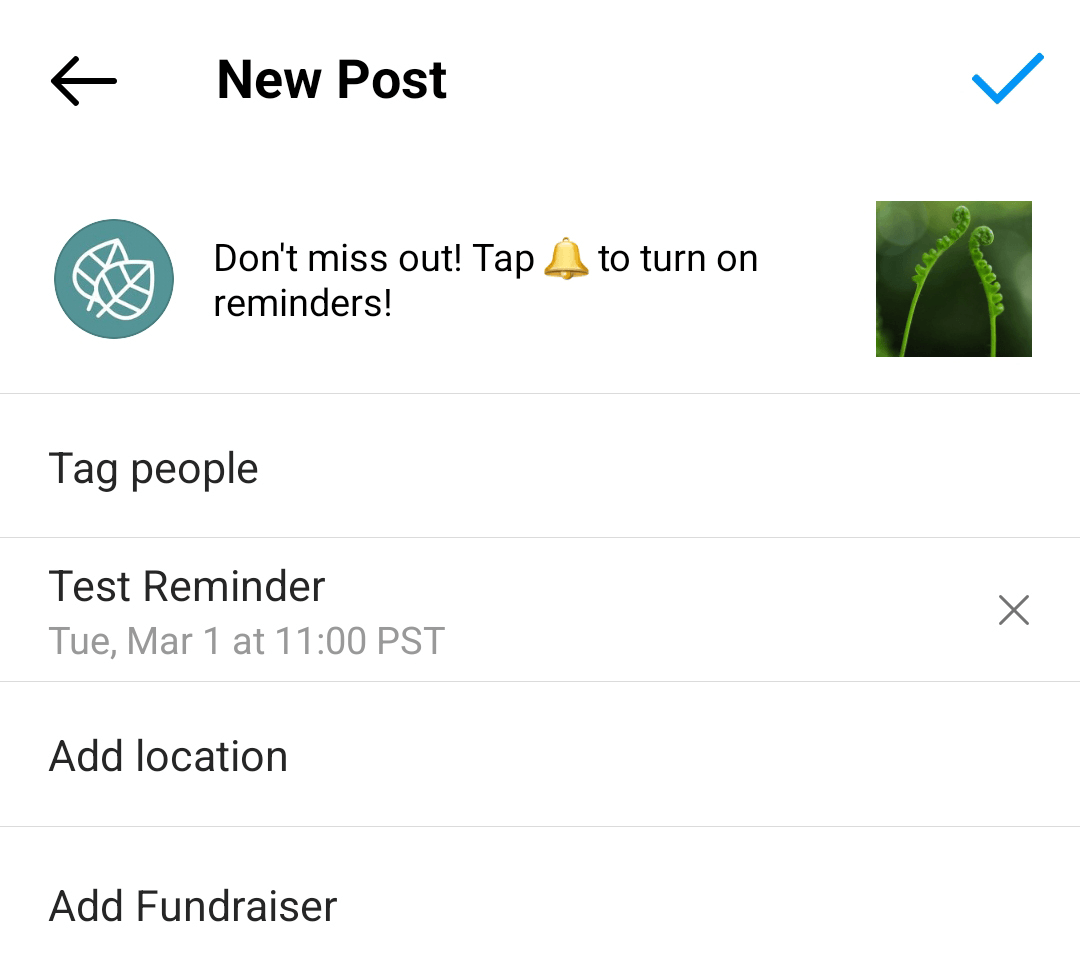1080x975 pixels.
Task: Tap empty area right of Add location
Action: click(x=682, y=755)
